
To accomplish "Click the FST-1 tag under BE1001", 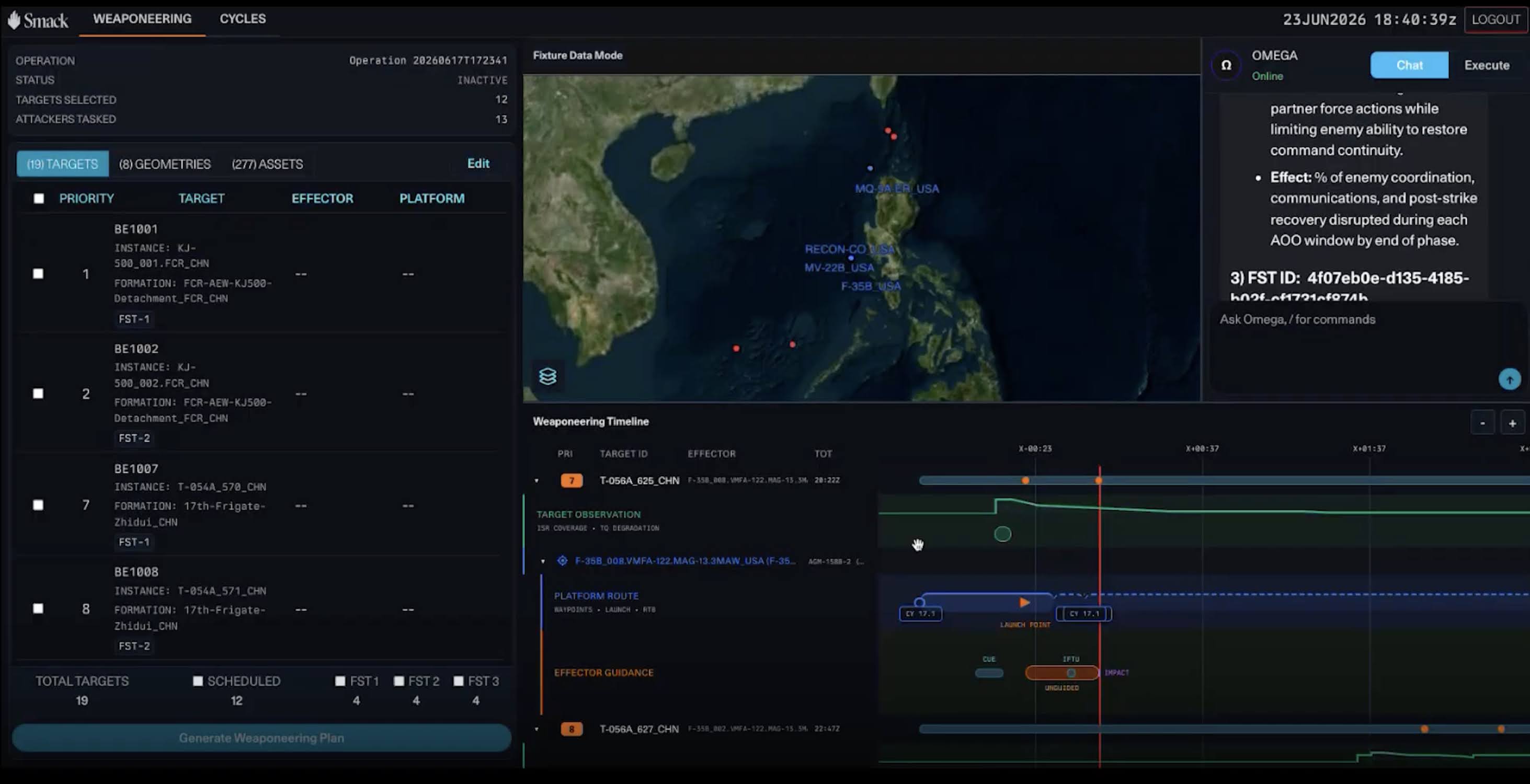I will [134, 319].
